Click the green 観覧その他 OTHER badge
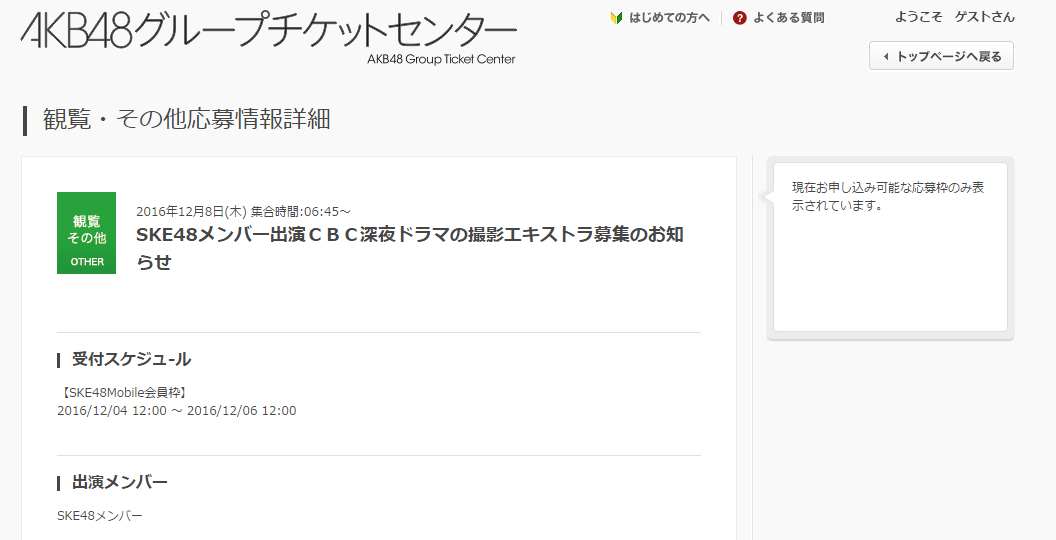1056x540 pixels. click(x=86, y=233)
